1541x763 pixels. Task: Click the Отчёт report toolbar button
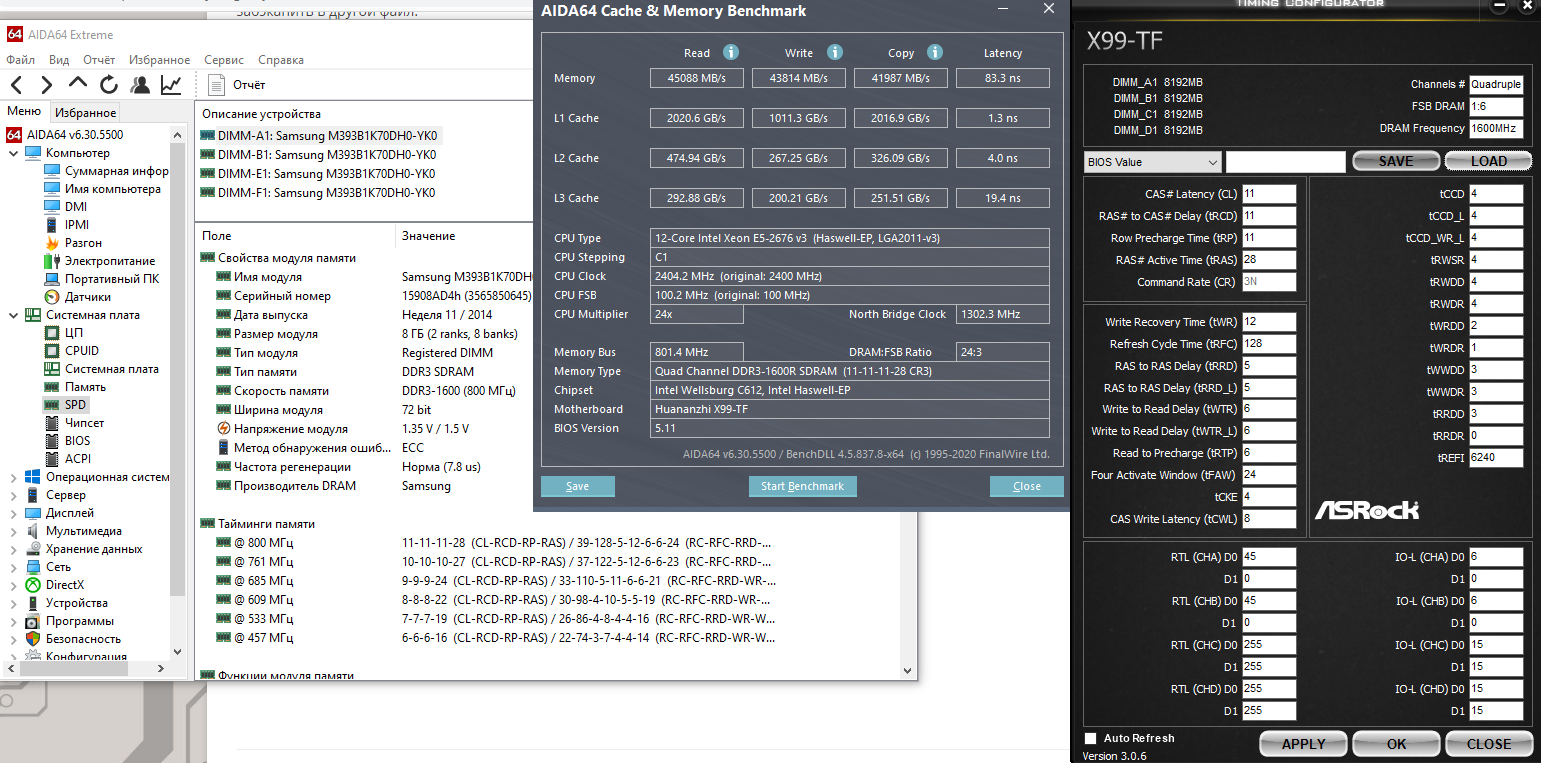pyautogui.click(x=236, y=85)
